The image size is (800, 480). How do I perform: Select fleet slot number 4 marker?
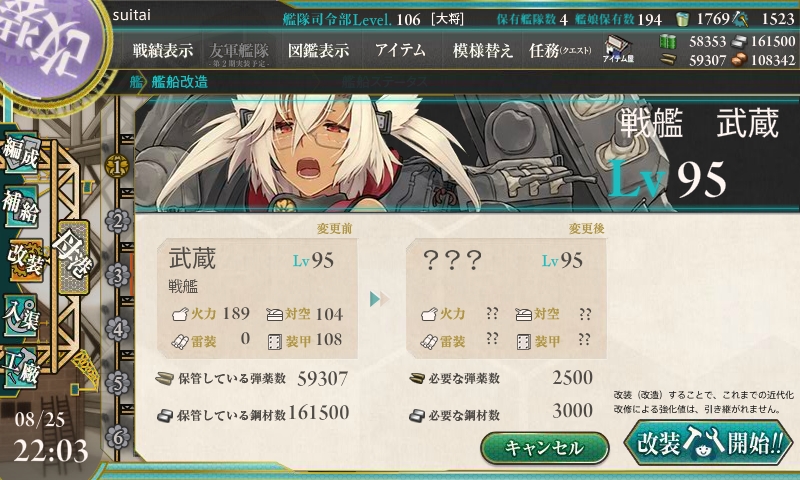(118, 329)
